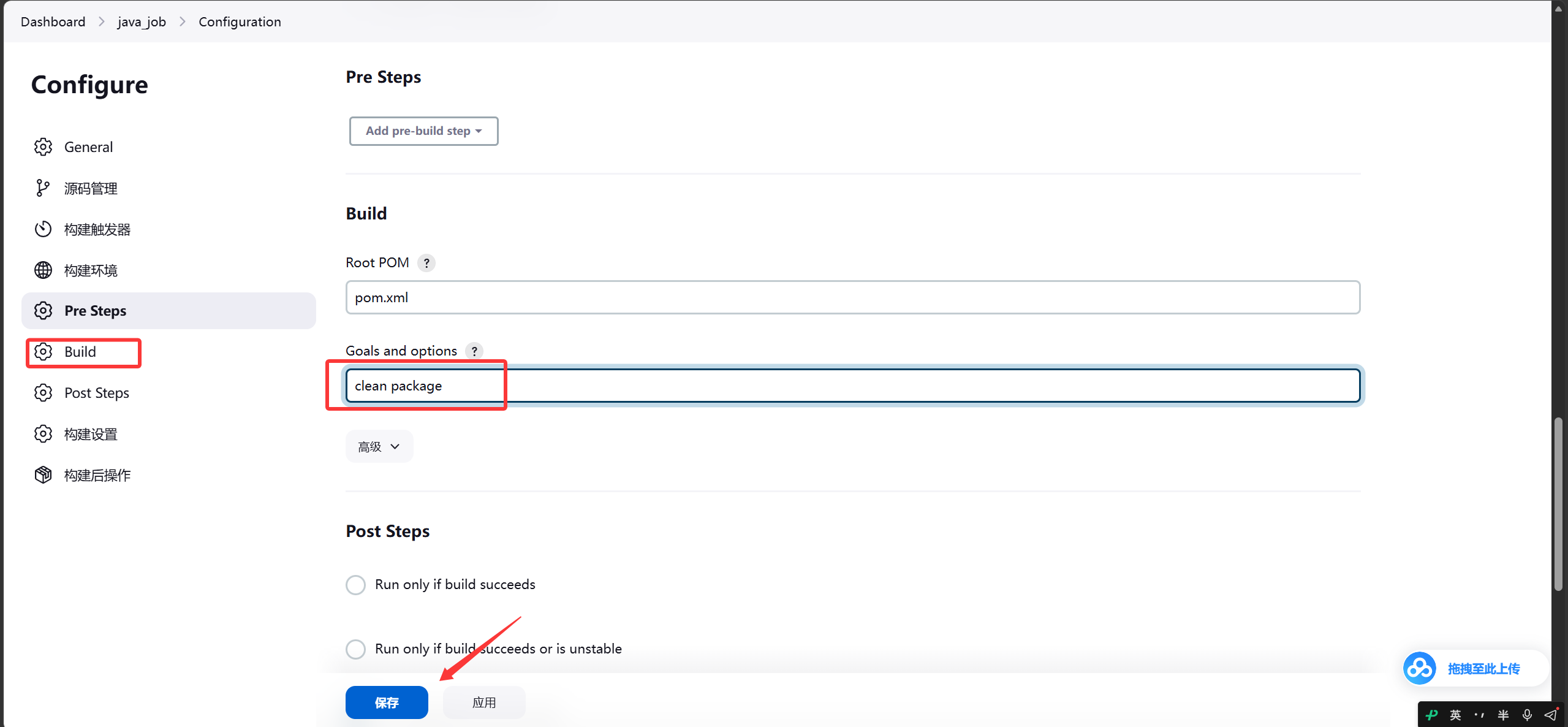The width and height of the screenshot is (1568, 727).
Task: Expand the 高级 advanced options
Action: (x=379, y=447)
